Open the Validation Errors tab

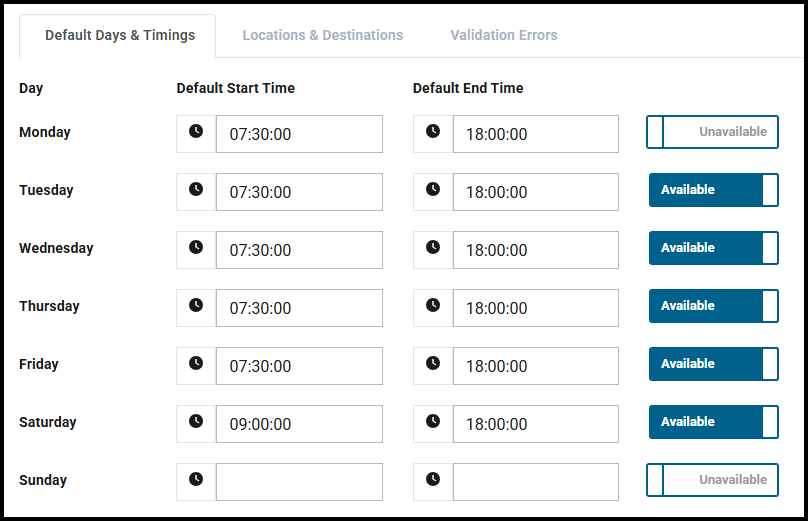pos(503,35)
